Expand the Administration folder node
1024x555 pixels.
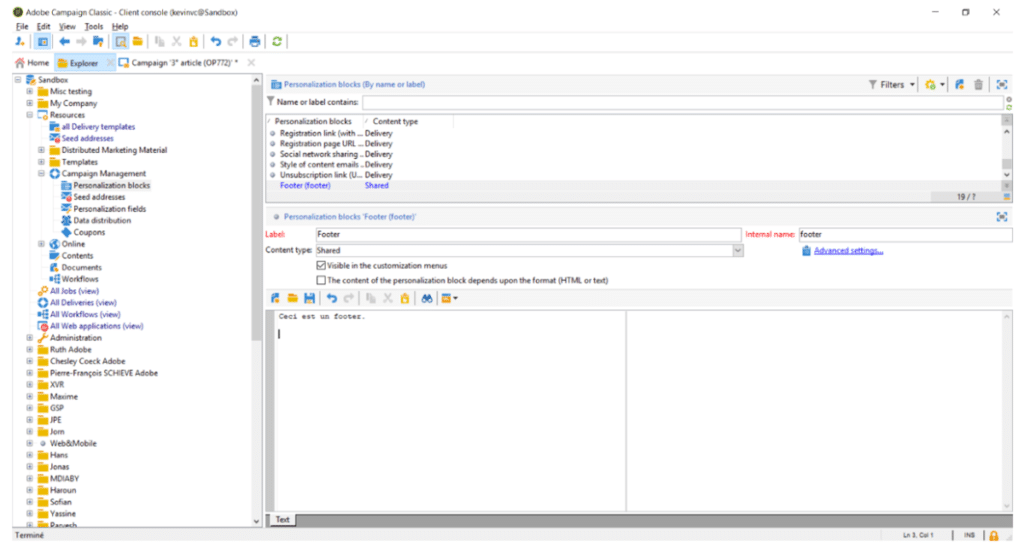point(30,338)
